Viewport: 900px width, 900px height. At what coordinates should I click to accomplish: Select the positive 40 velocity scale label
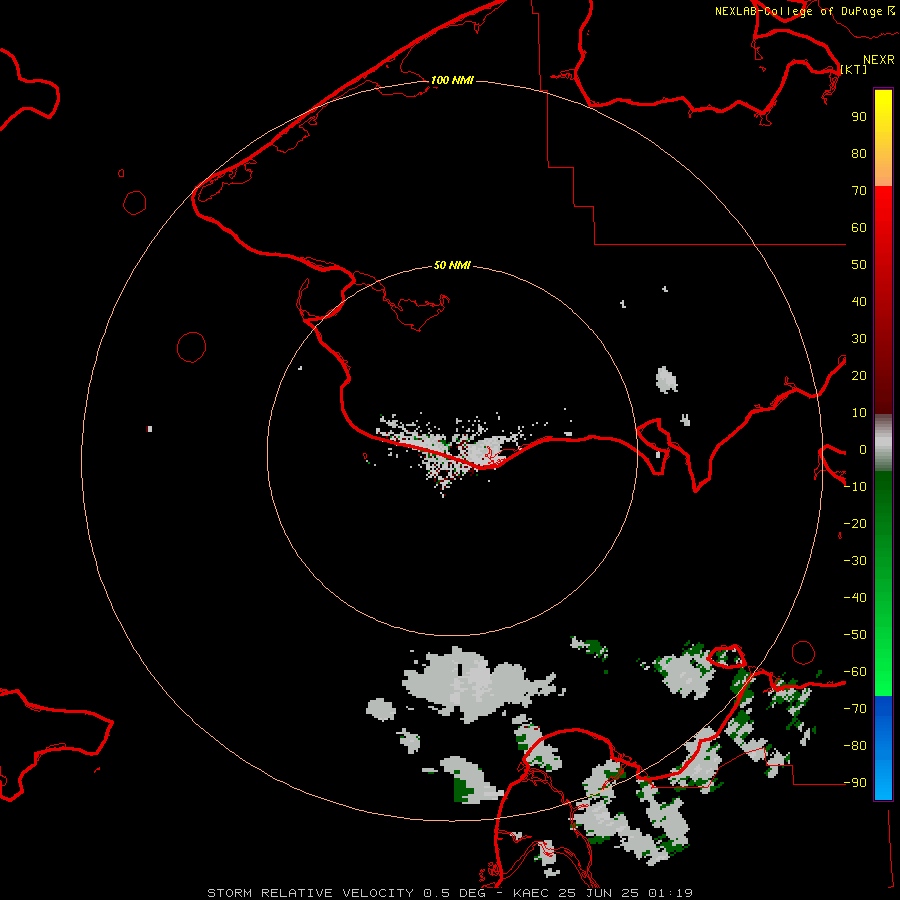pos(859,301)
